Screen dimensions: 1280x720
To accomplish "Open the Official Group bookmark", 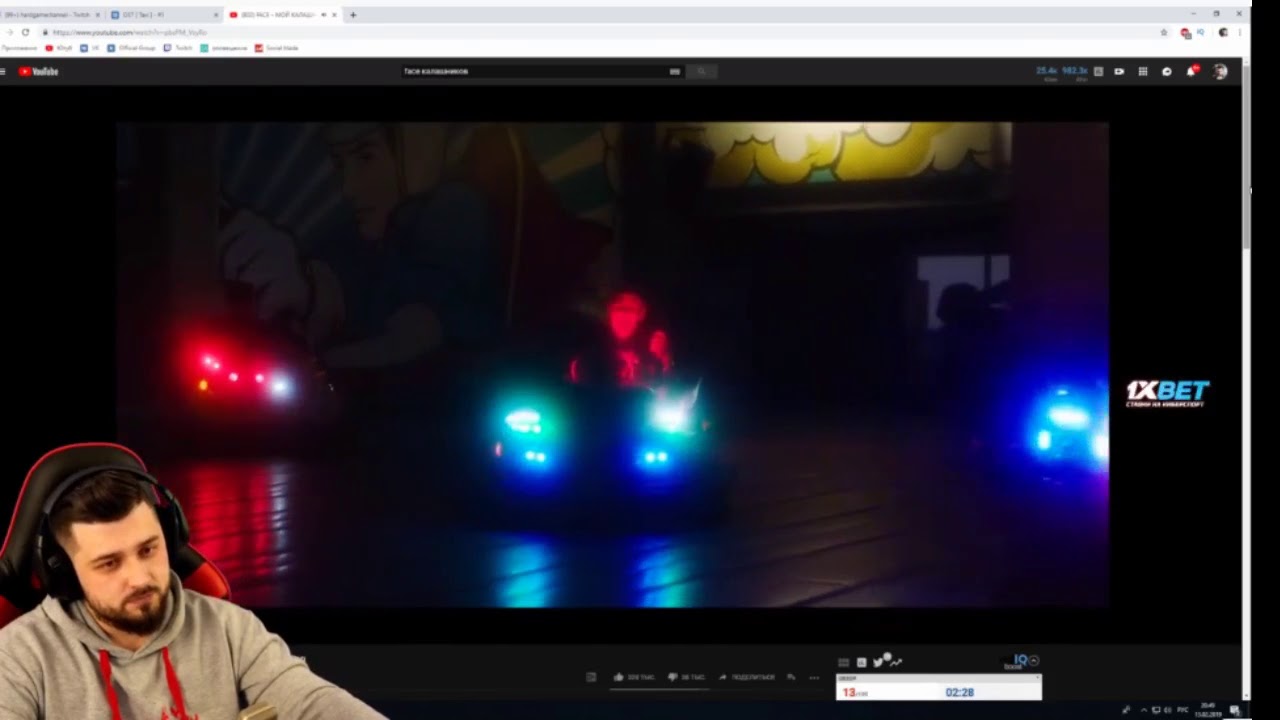I will (x=133, y=48).
